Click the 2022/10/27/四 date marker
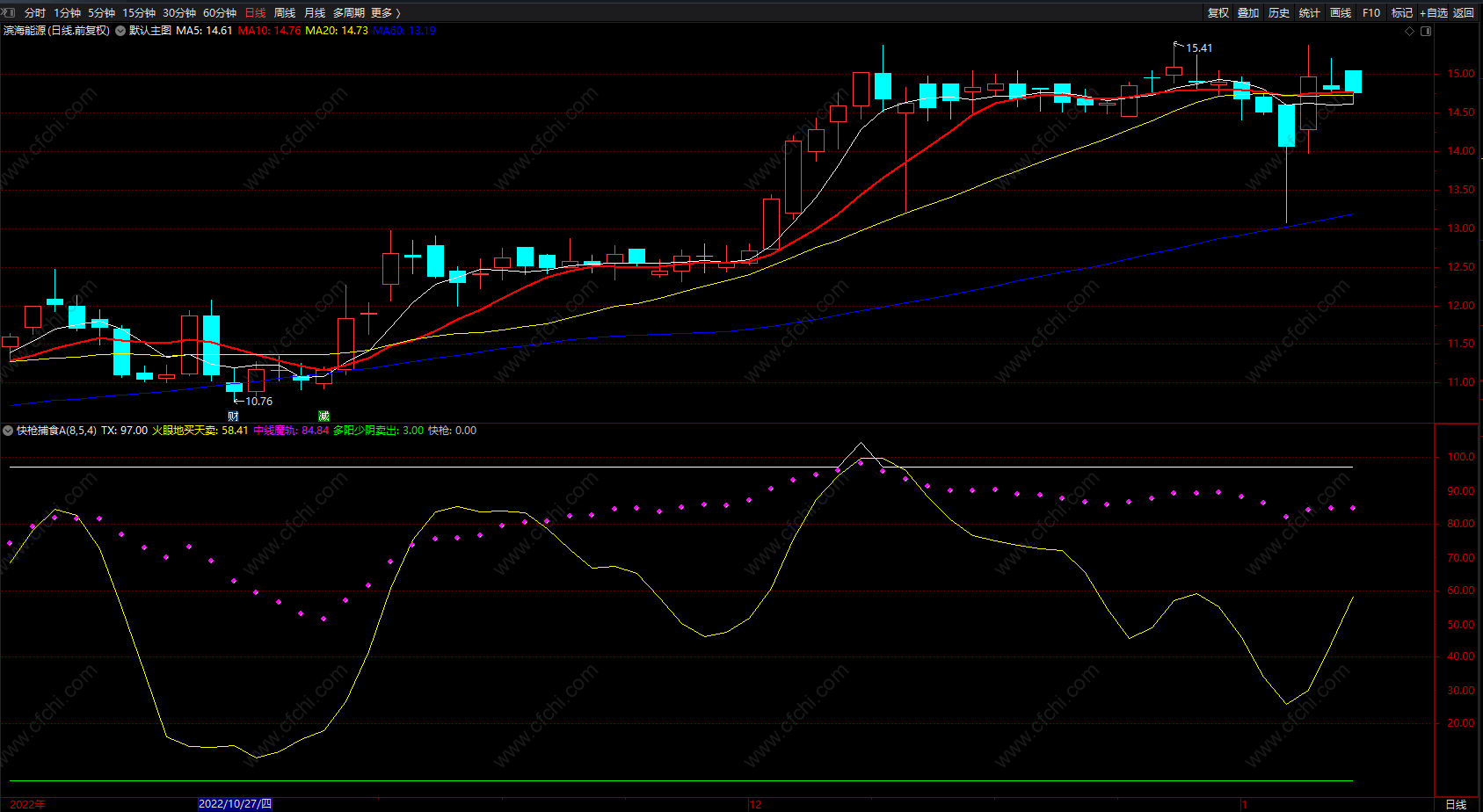 [x=235, y=804]
